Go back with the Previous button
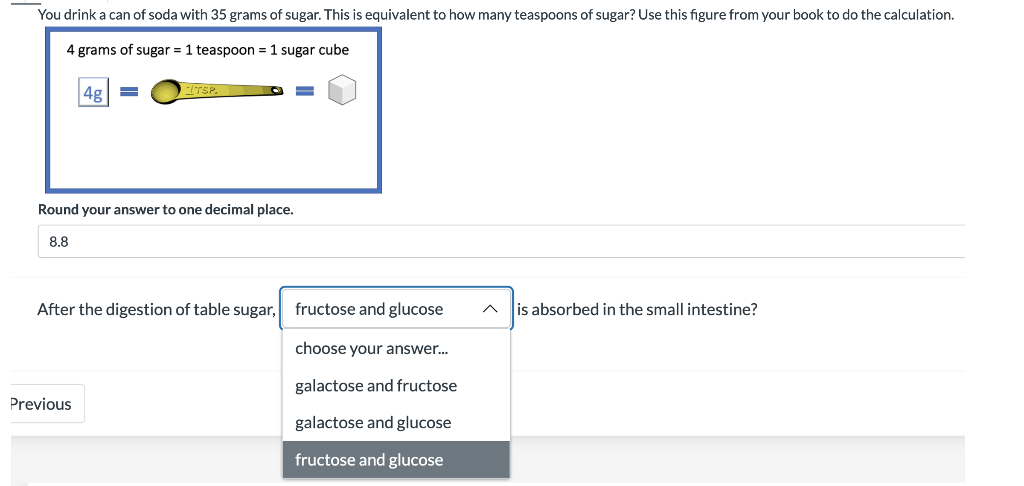This screenshot has width=1024, height=486. pyautogui.click(x=42, y=404)
